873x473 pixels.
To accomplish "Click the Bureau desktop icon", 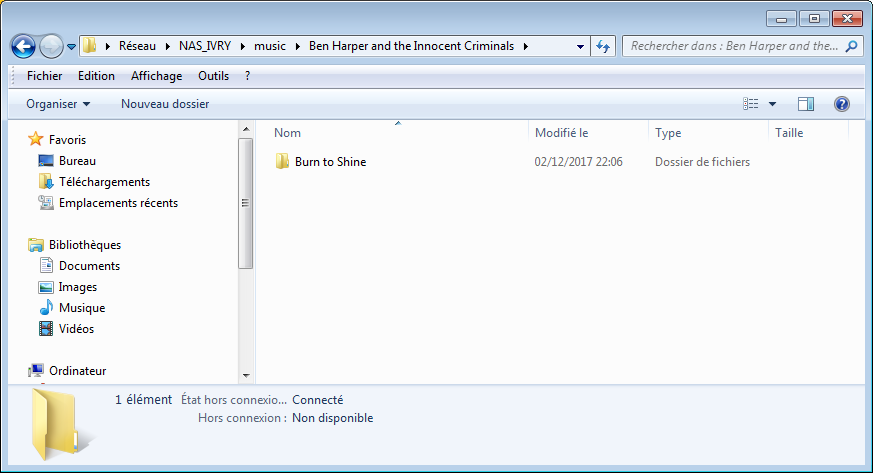I will coord(46,161).
